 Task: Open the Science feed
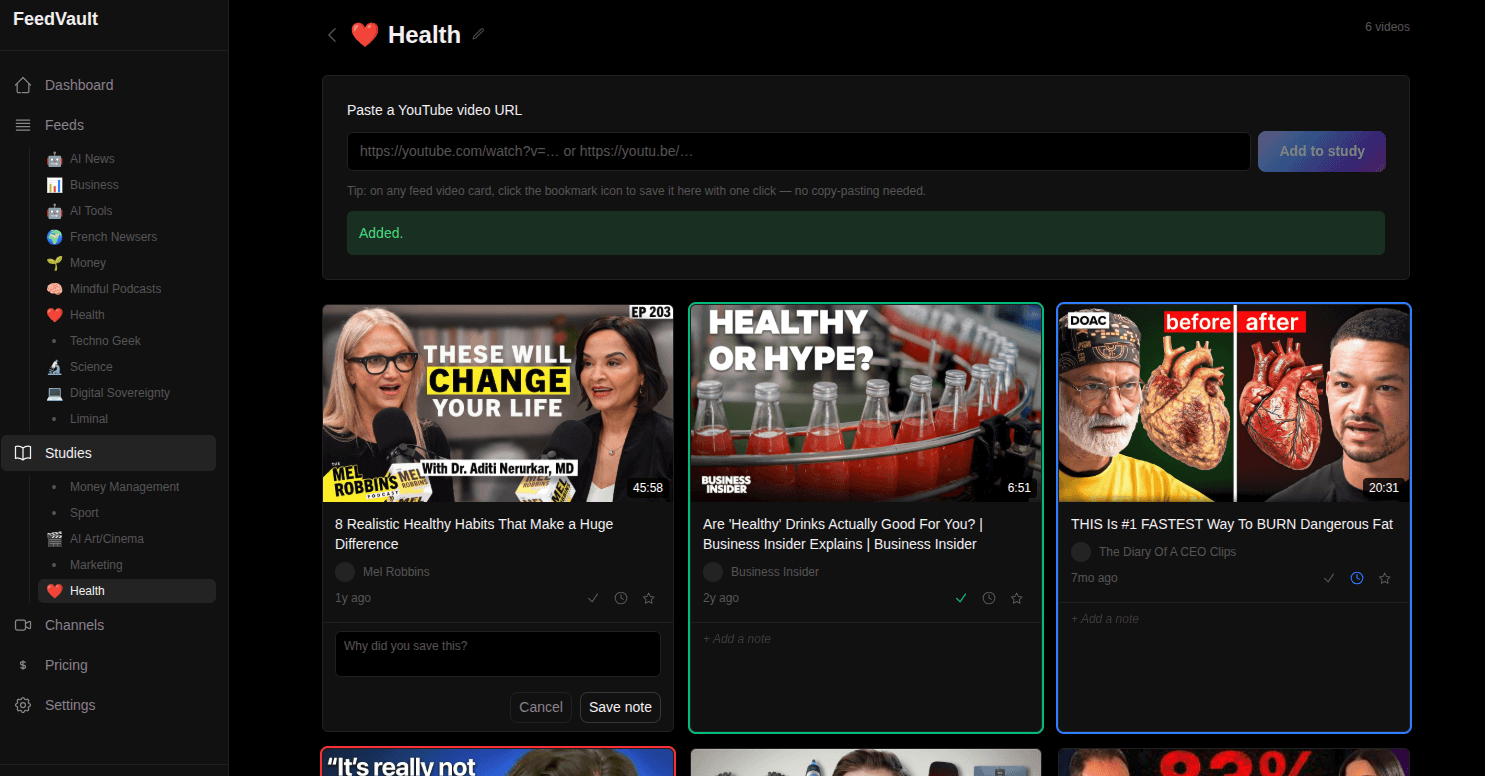point(127,367)
